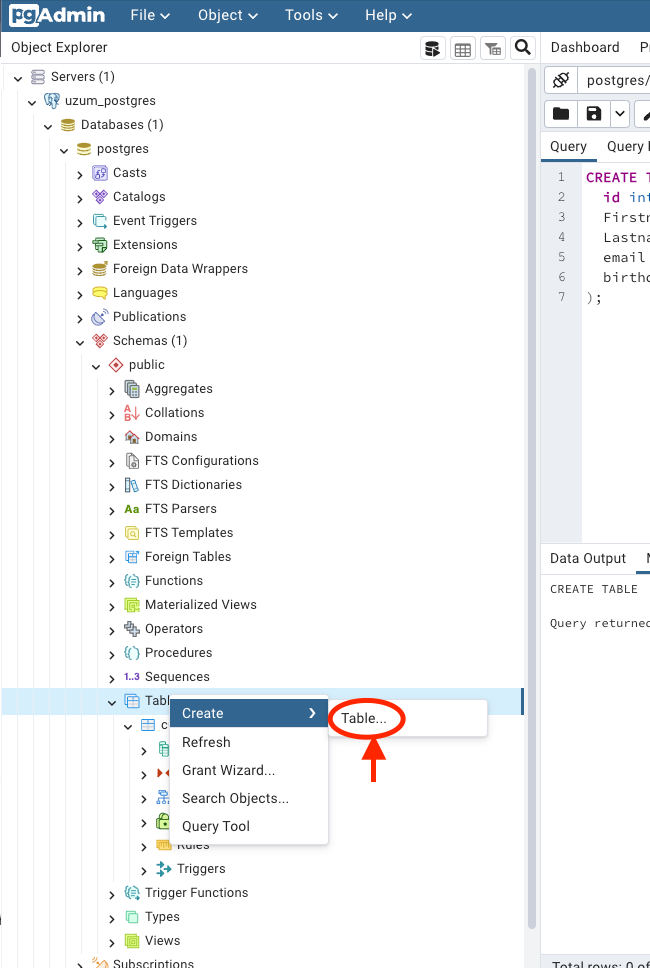Select the Trigger Functions tree item
The image size is (650, 968).
click(196, 893)
